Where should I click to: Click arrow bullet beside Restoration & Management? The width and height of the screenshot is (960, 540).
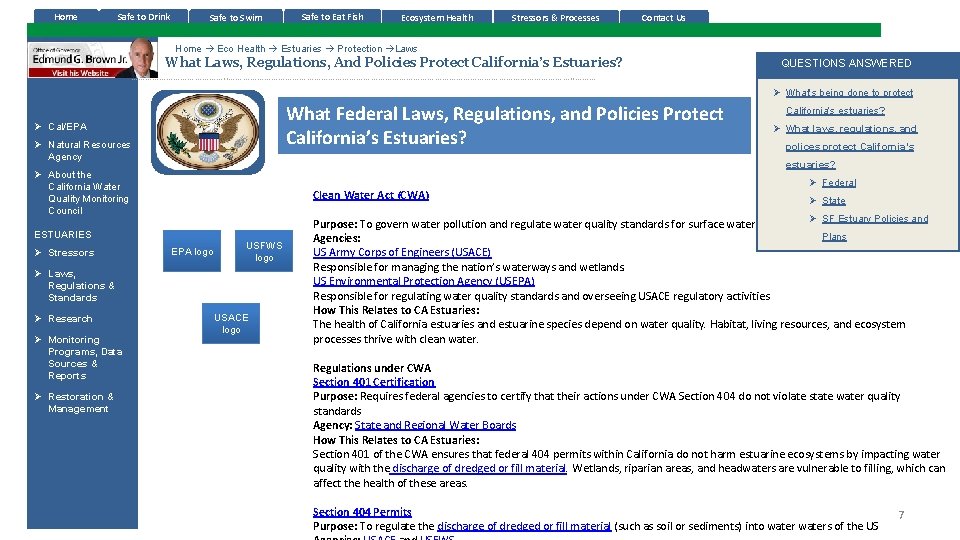click(x=38, y=396)
